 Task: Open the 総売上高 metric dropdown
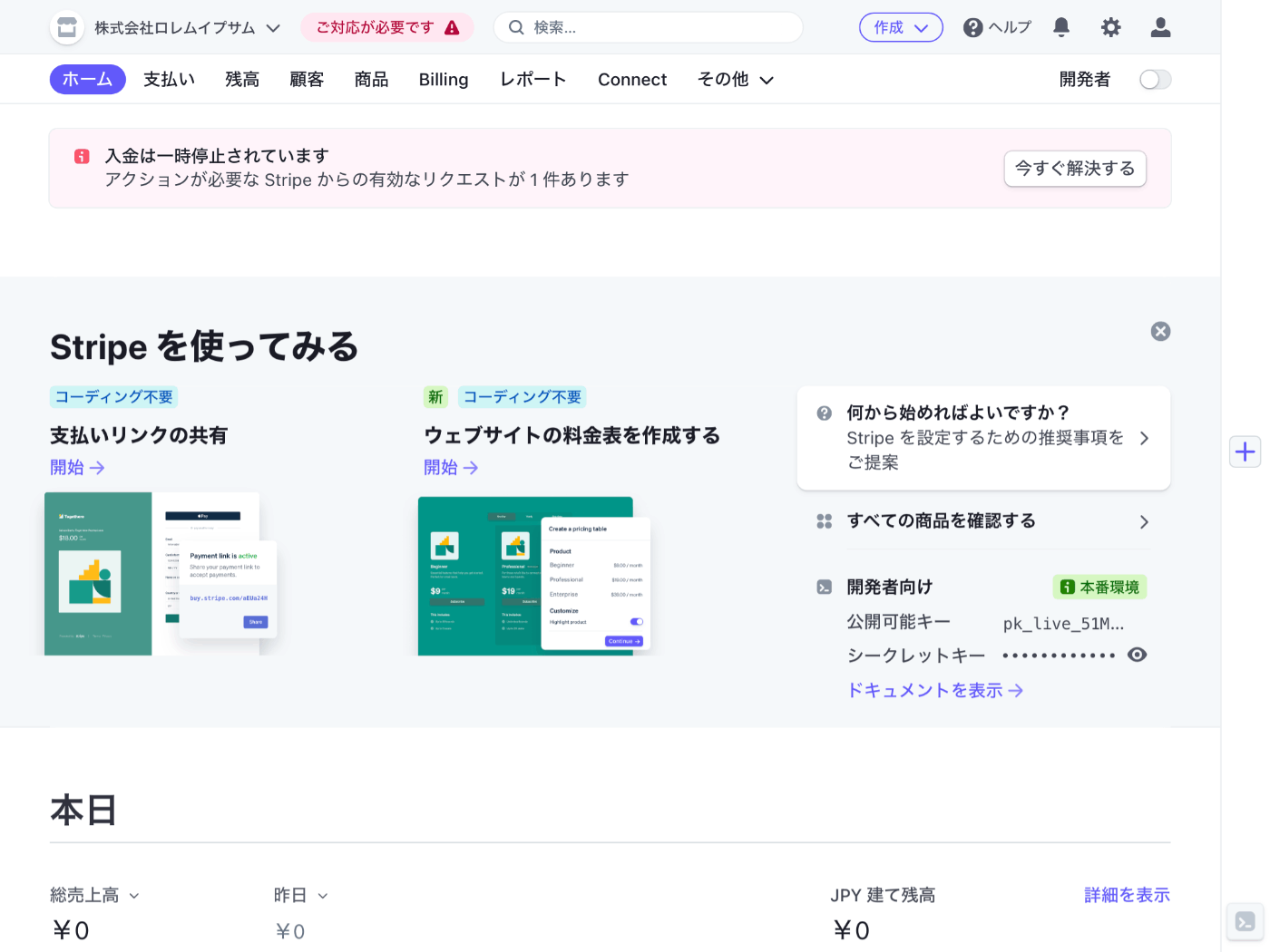point(94,895)
